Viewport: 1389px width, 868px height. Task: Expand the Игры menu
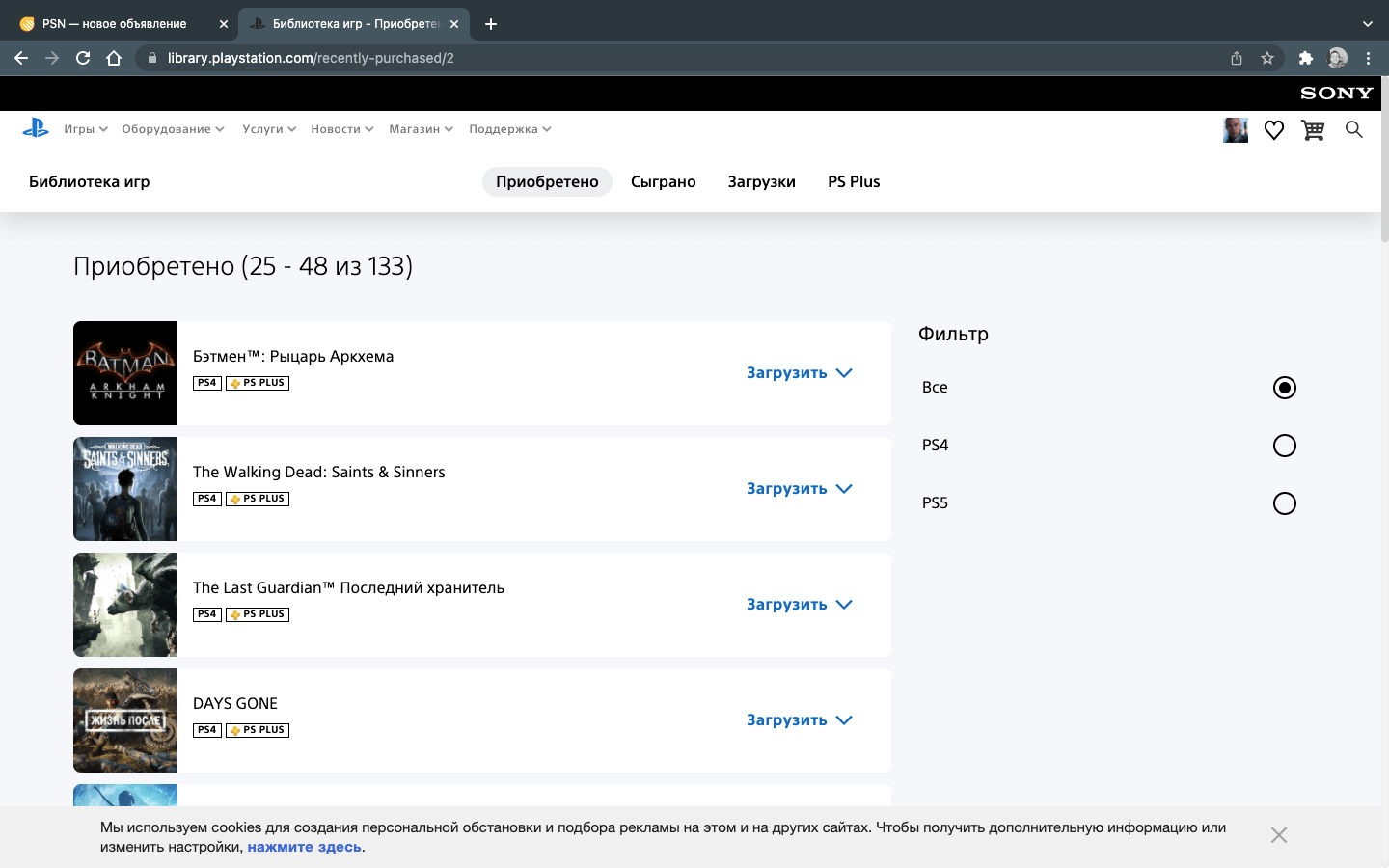[x=86, y=129]
